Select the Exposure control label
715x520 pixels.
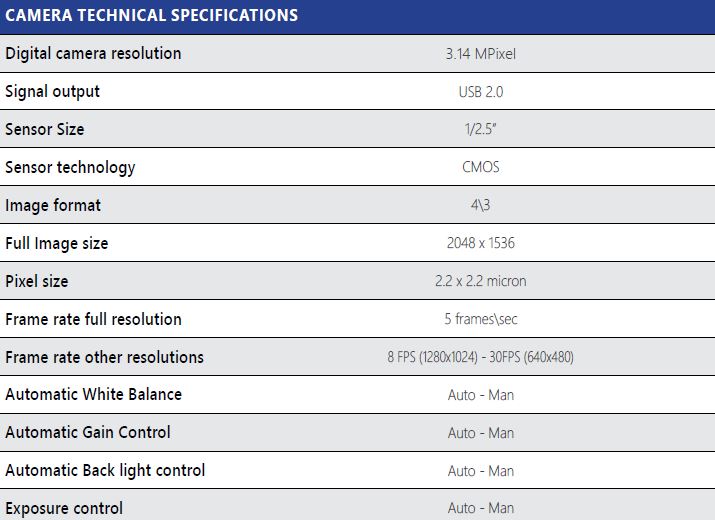(x=64, y=508)
